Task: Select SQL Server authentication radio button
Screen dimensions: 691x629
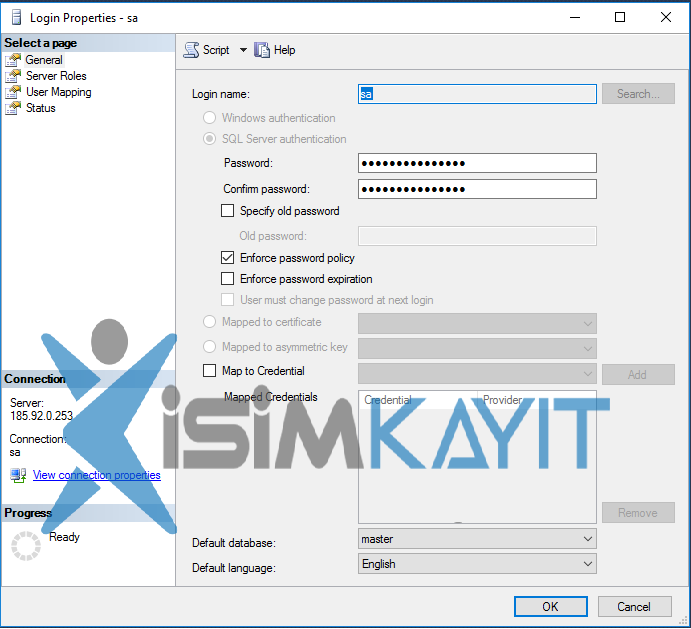Action: [209, 139]
